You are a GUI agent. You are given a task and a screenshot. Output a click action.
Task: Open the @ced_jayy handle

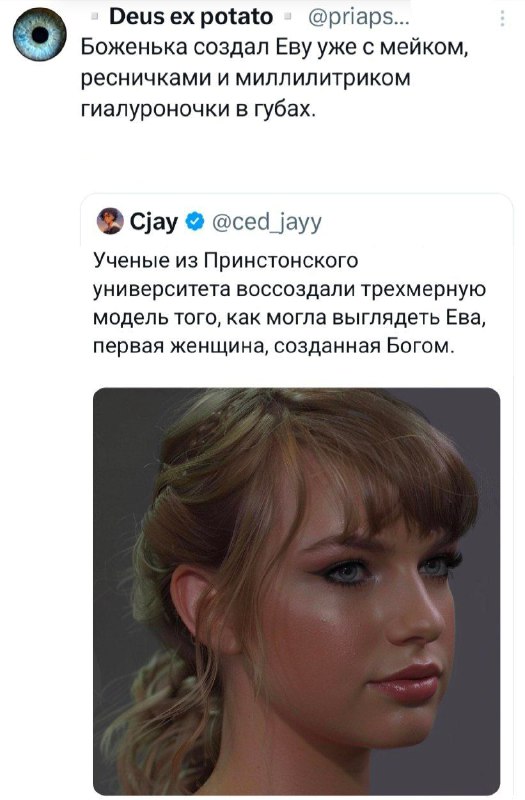tap(266, 222)
